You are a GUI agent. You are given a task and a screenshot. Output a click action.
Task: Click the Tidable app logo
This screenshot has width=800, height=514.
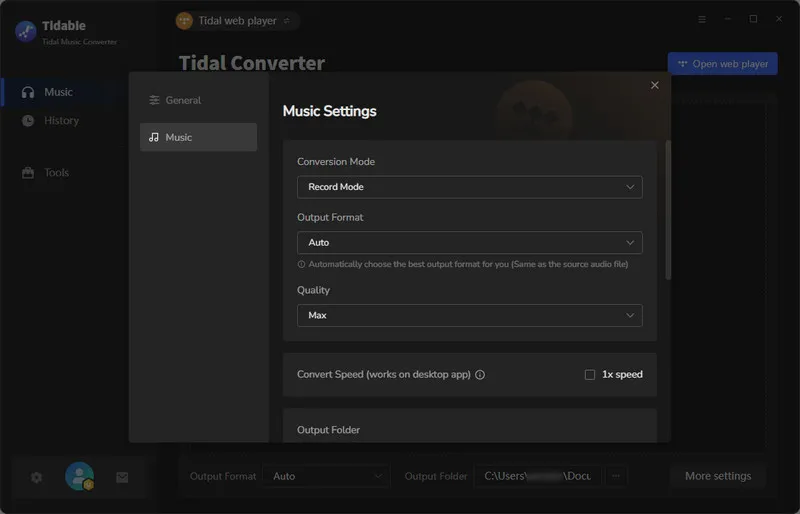tap(26, 31)
